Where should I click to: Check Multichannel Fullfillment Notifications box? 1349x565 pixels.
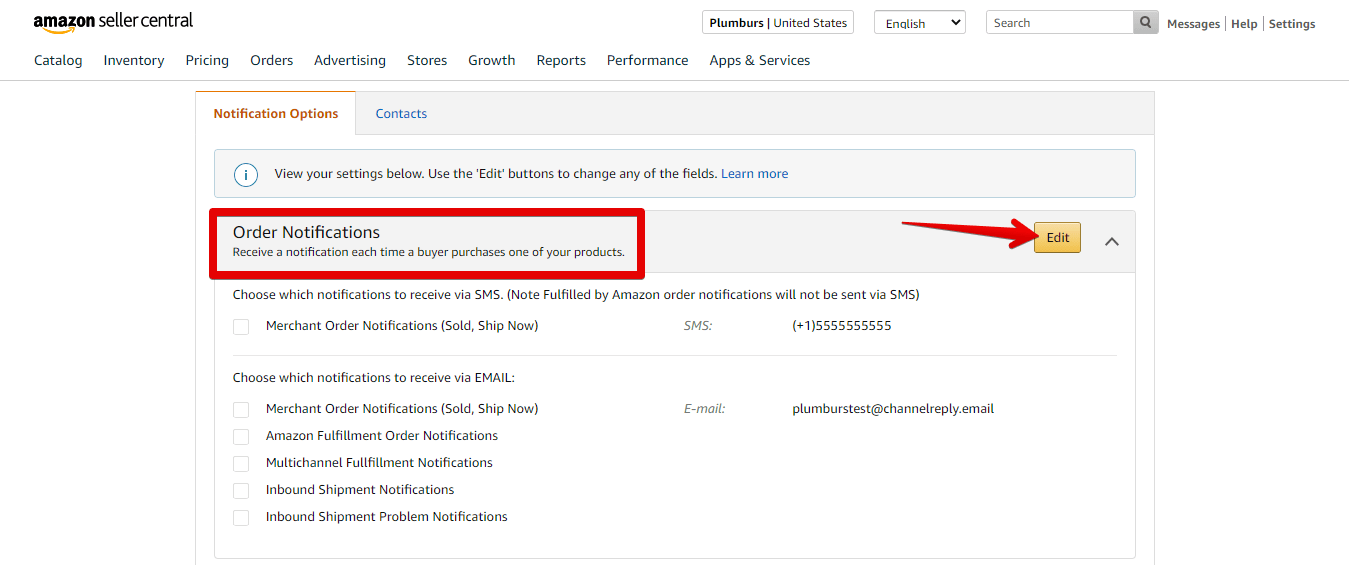(241, 464)
